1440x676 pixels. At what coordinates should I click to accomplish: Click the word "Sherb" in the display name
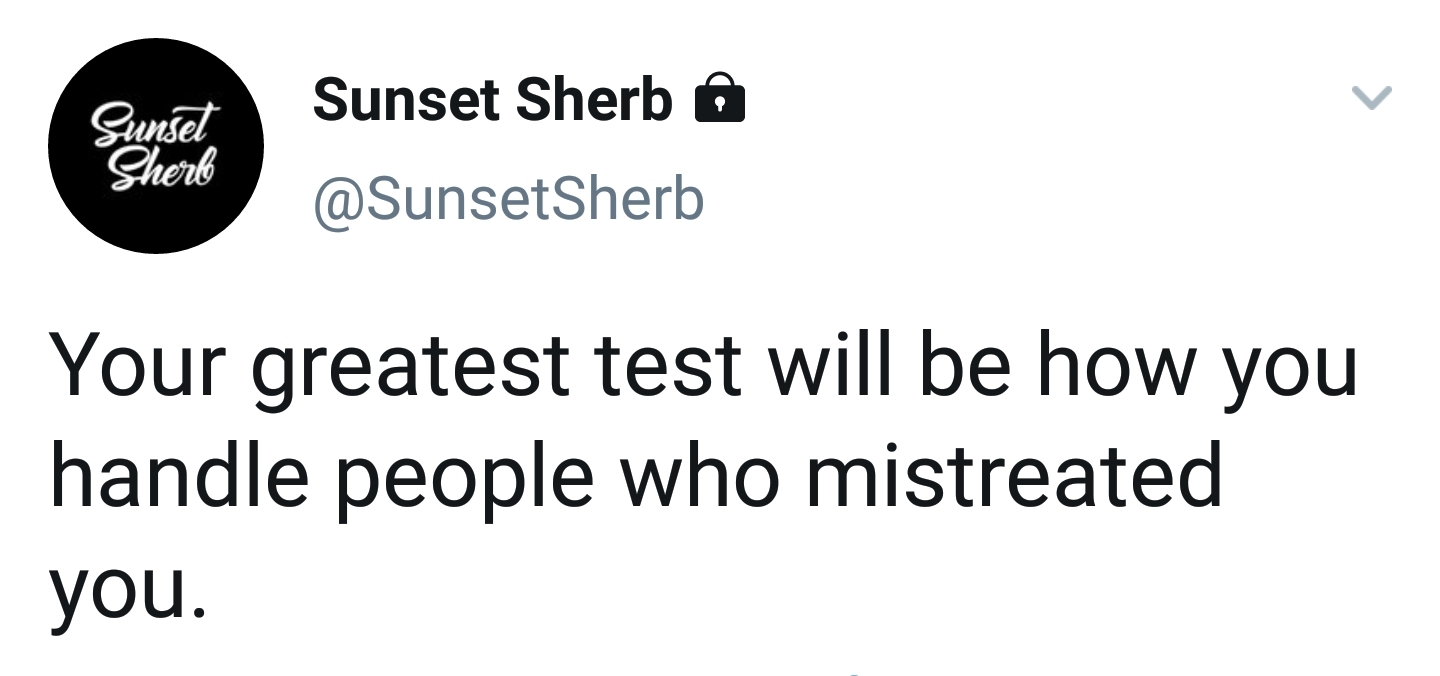click(593, 99)
